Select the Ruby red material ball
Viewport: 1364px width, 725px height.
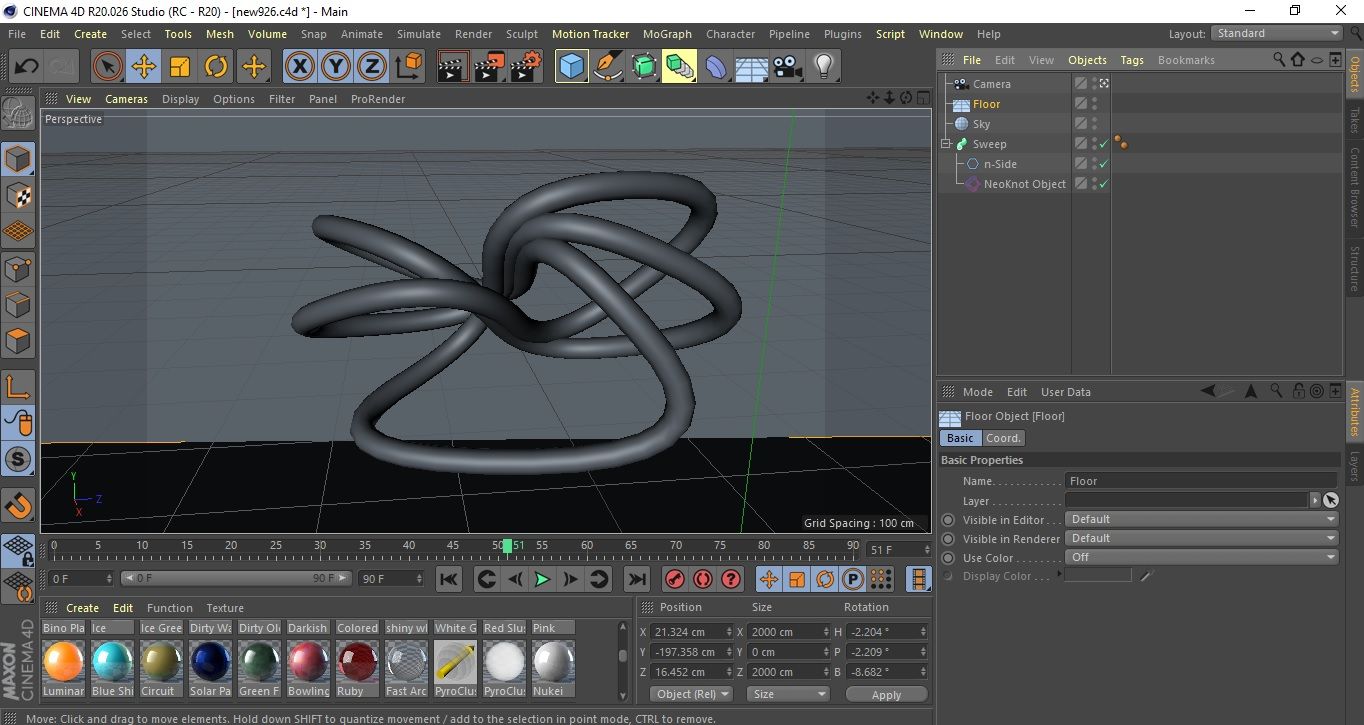pos(357,661)
